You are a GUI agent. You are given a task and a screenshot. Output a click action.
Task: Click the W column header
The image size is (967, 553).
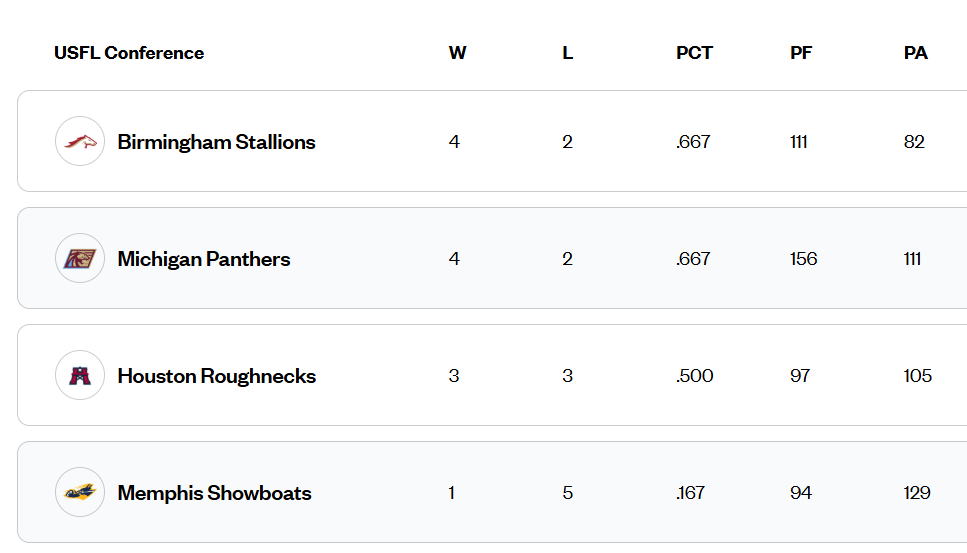pyautogui.click(x=457, y=53)
